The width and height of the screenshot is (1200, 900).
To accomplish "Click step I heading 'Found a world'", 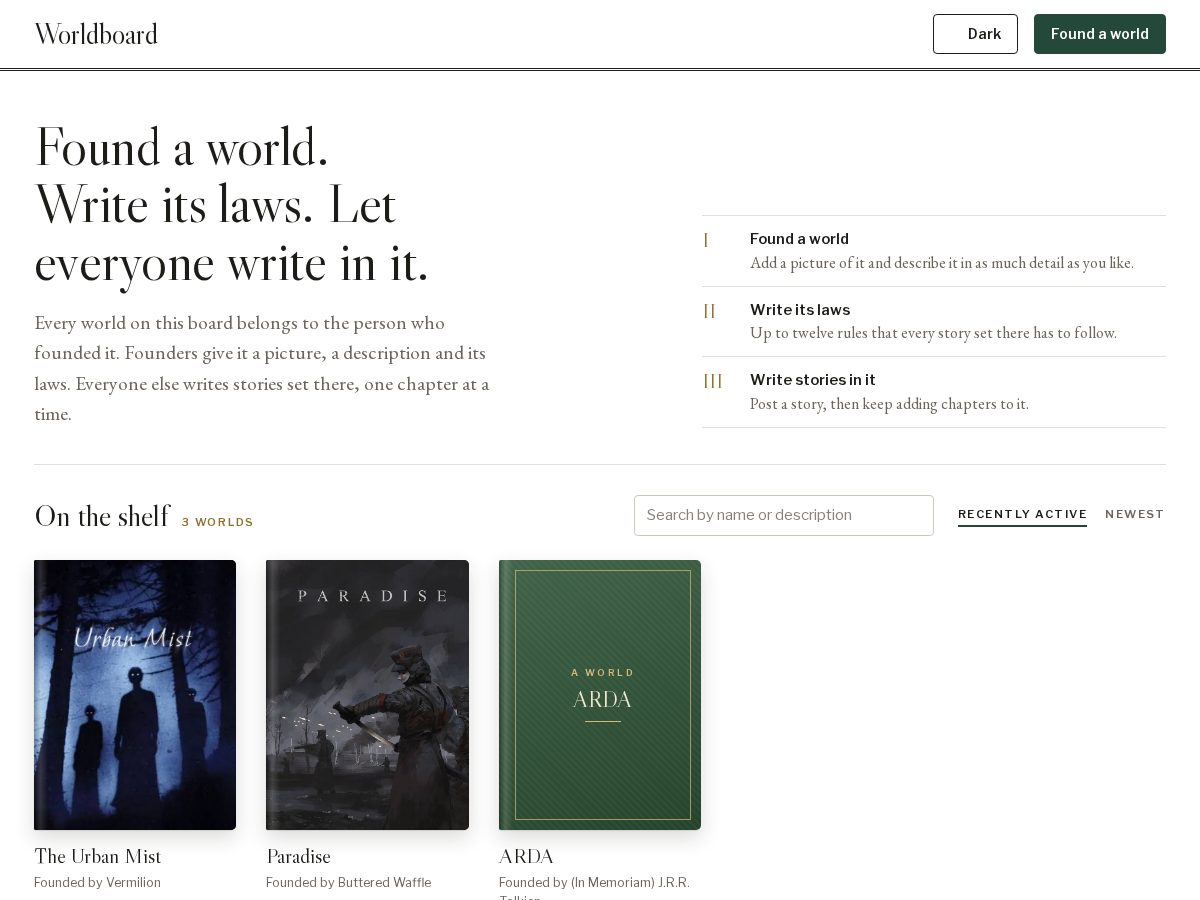I will coord(799,239).
